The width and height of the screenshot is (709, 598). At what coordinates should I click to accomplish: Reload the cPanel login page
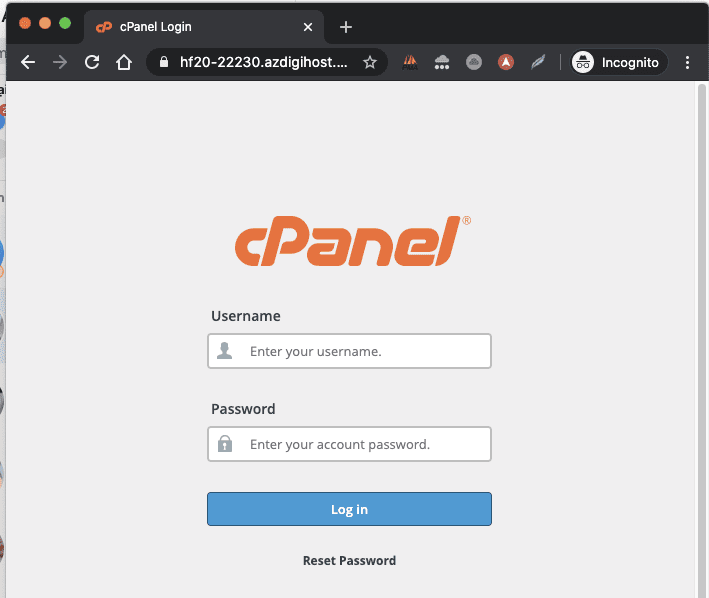(92, 62)
